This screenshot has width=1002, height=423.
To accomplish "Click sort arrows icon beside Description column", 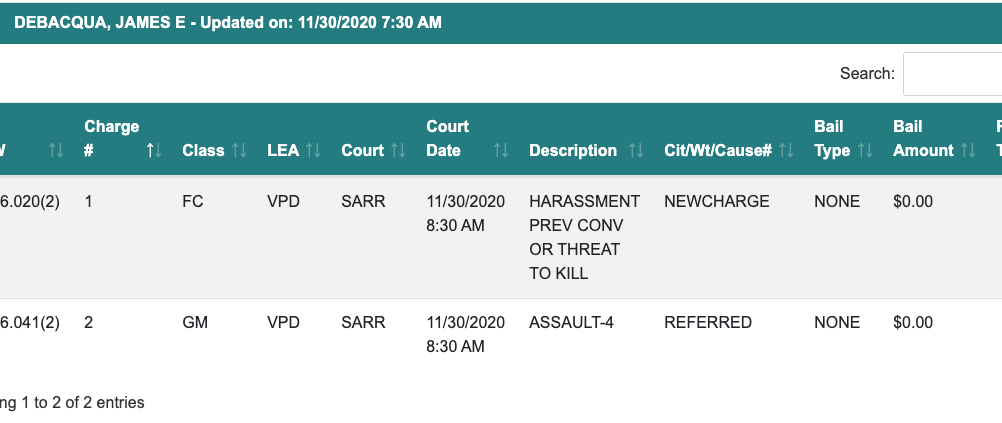I will pos(636,151).
